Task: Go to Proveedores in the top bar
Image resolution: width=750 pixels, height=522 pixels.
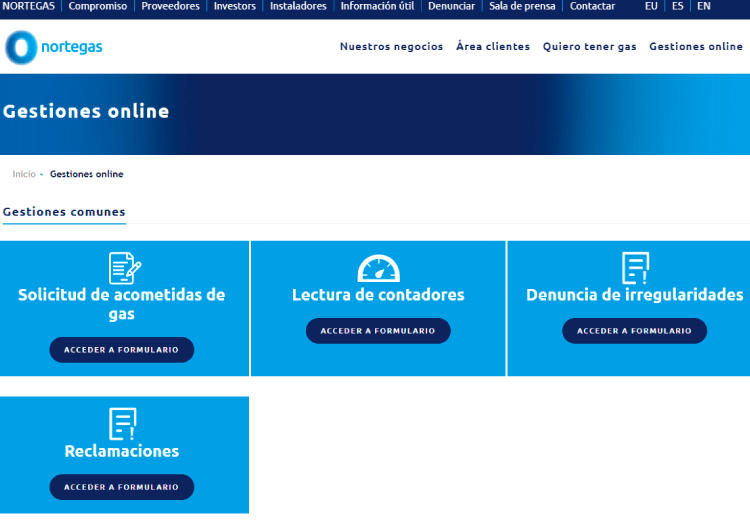Action: [170, 6]
